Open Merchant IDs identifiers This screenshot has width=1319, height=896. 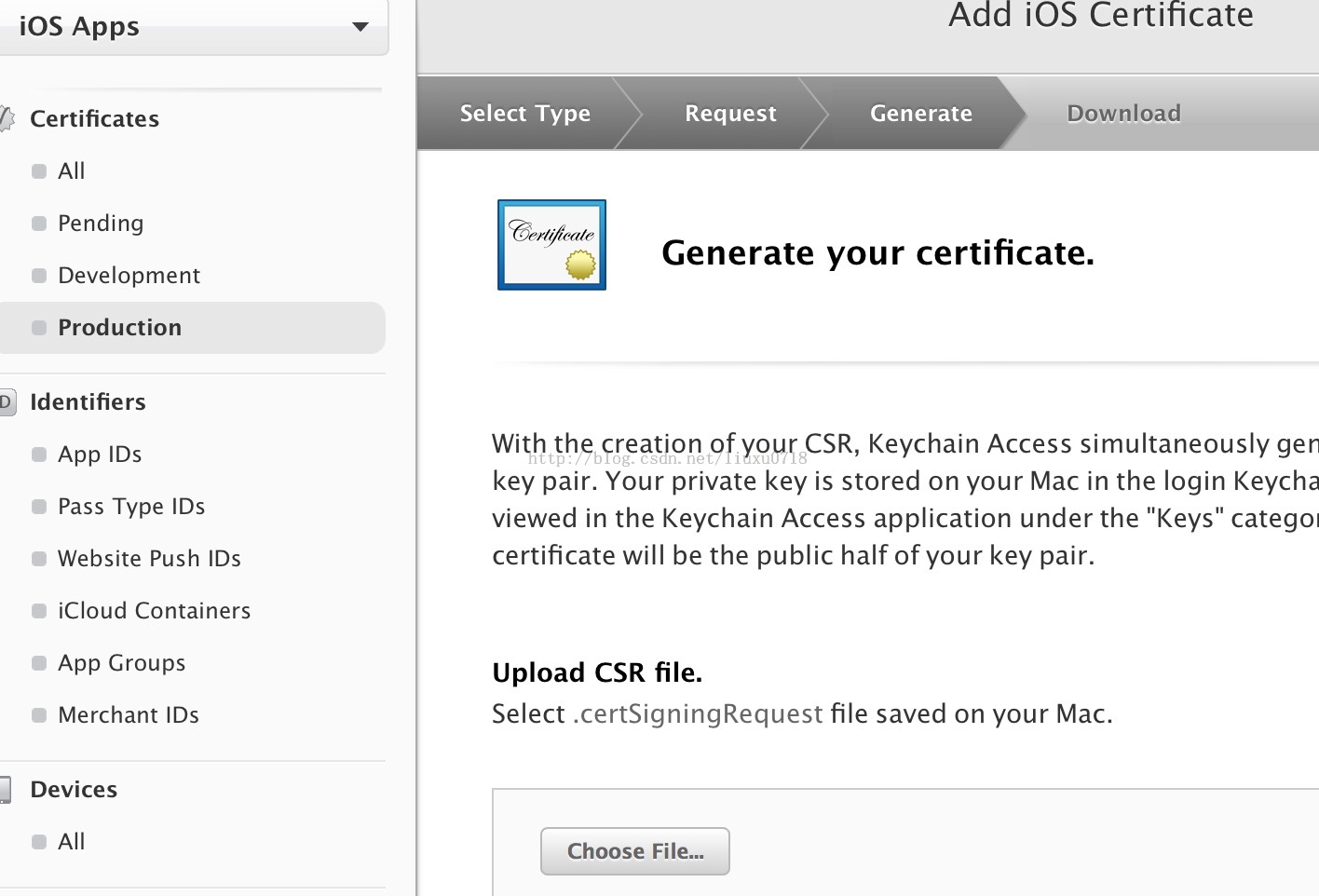tap(129, 715)
